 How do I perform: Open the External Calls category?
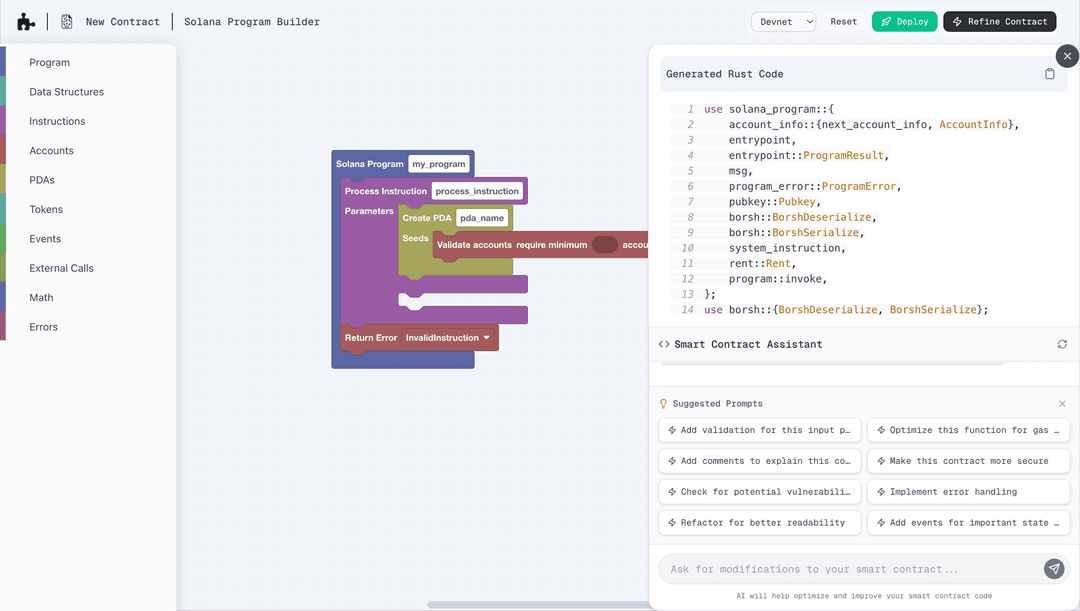(61, 268)
